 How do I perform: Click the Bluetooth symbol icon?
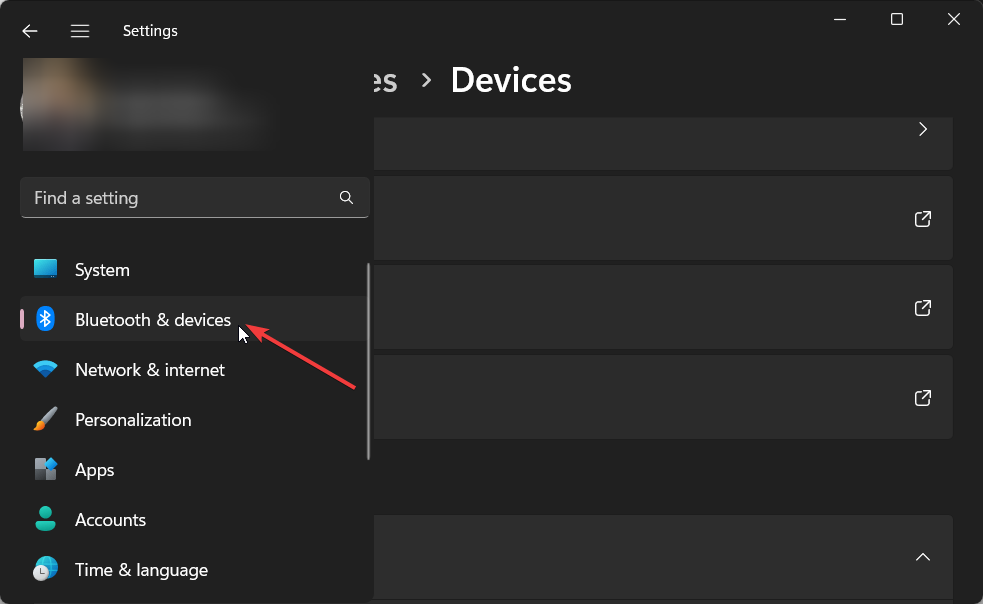[x=45, y=319]
